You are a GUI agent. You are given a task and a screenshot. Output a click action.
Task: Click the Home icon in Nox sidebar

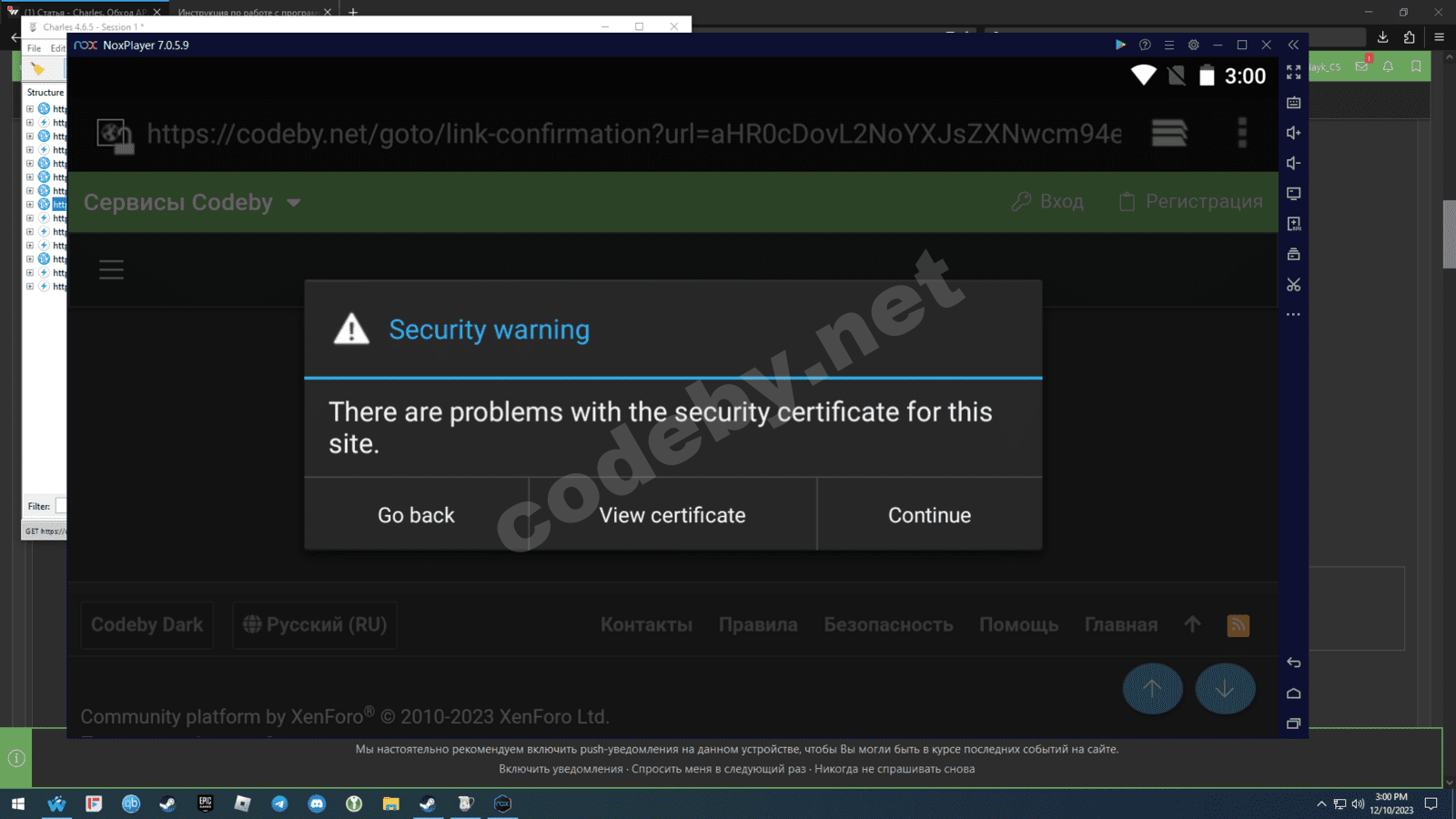pyautogui.click(x=1293, y=693)
